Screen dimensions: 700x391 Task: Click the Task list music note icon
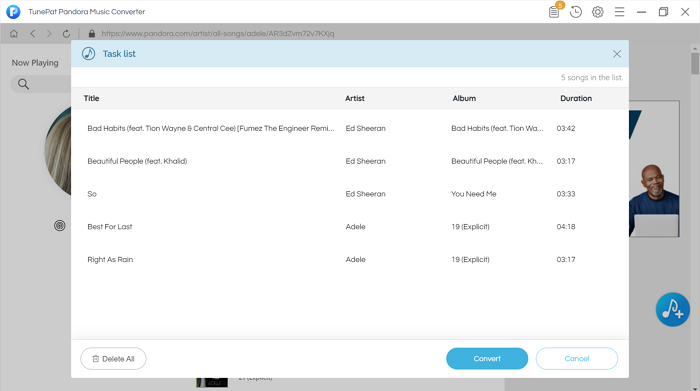click(88, 54)
